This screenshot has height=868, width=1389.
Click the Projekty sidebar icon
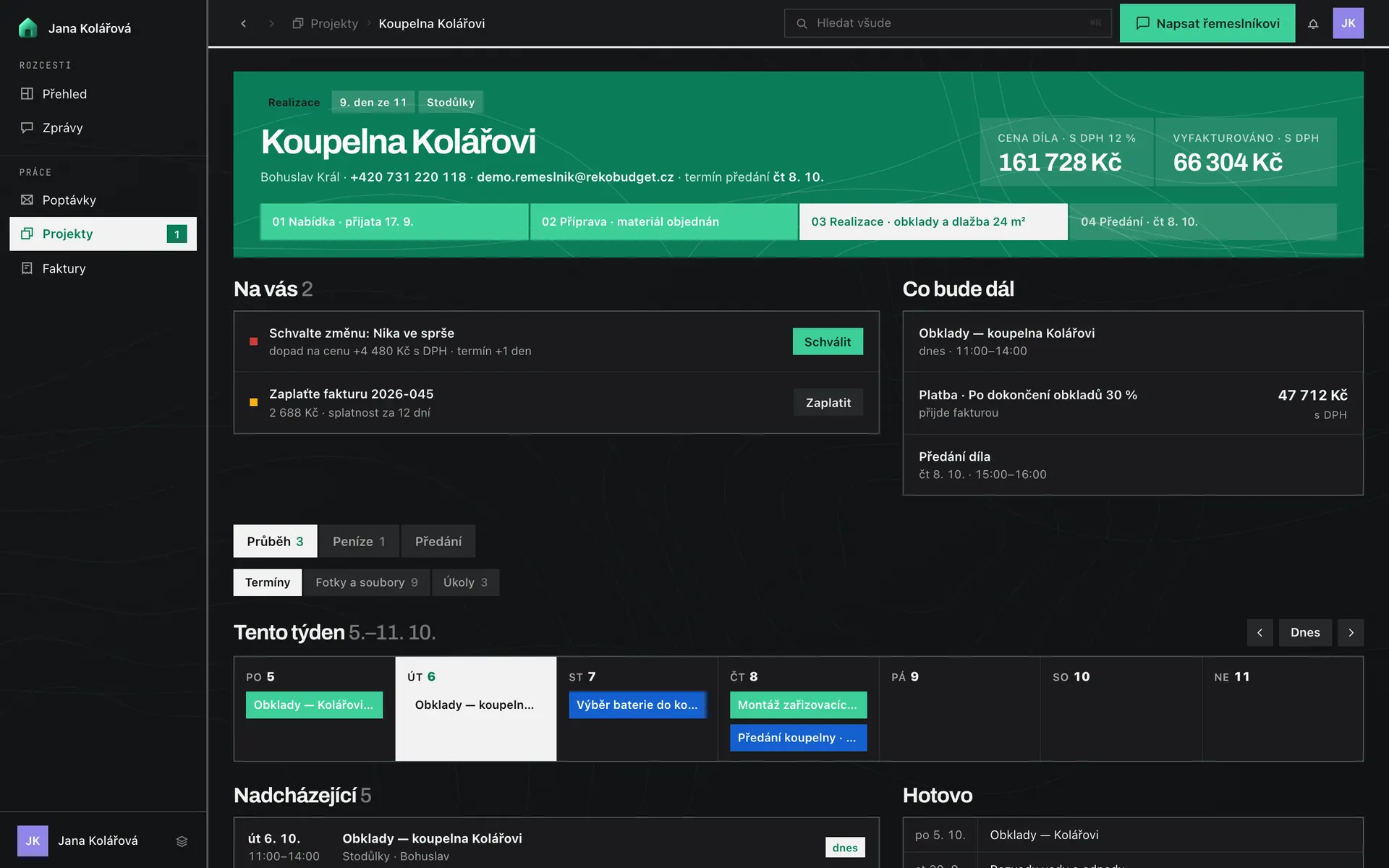(27, 234)
